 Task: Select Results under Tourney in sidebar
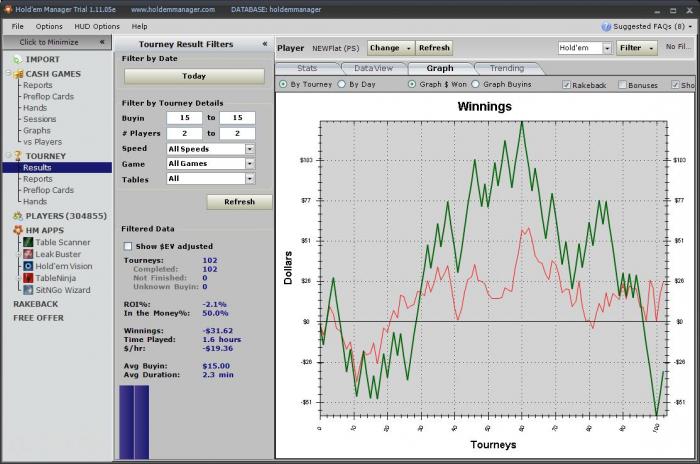pos(37,168)
